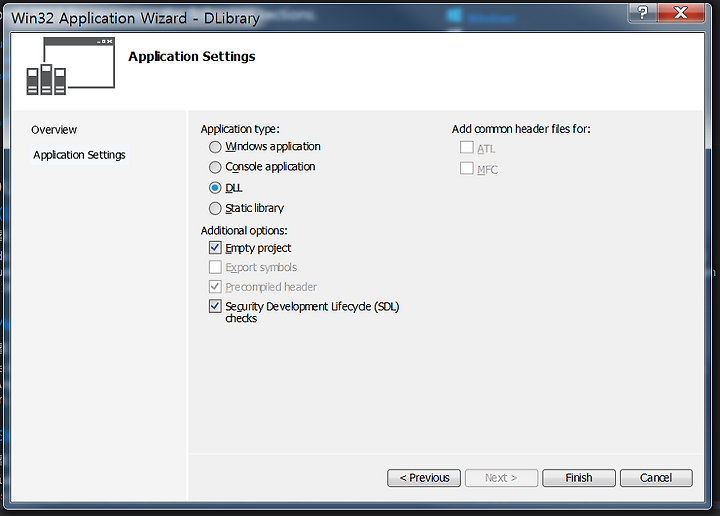Go back with the Previous button
Screen dimensions: 720x516
424,478
